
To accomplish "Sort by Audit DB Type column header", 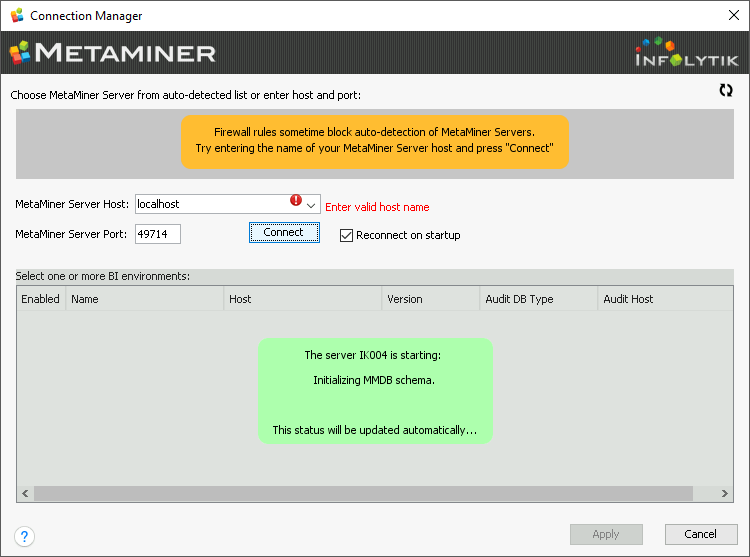I will (539, 299).
